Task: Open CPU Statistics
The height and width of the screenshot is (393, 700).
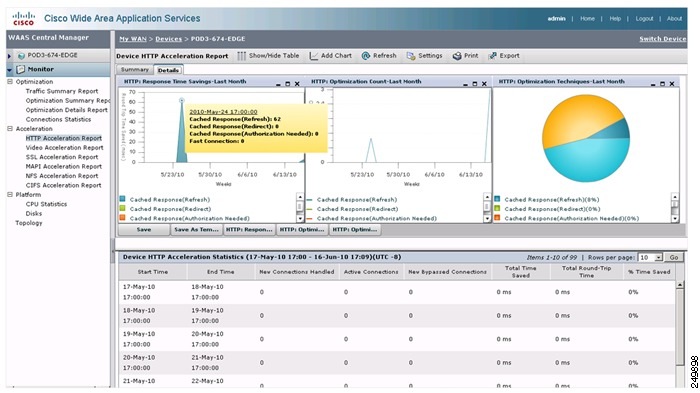Action: 46,204
